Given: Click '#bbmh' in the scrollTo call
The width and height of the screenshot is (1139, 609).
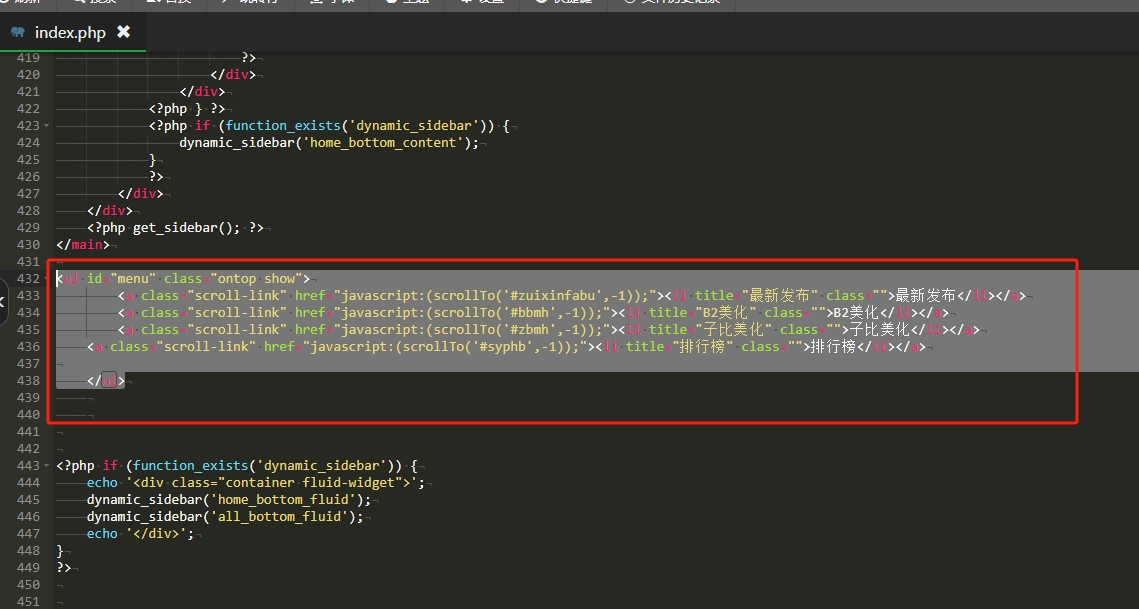Looking at the screenshot, I should (545, 313).
